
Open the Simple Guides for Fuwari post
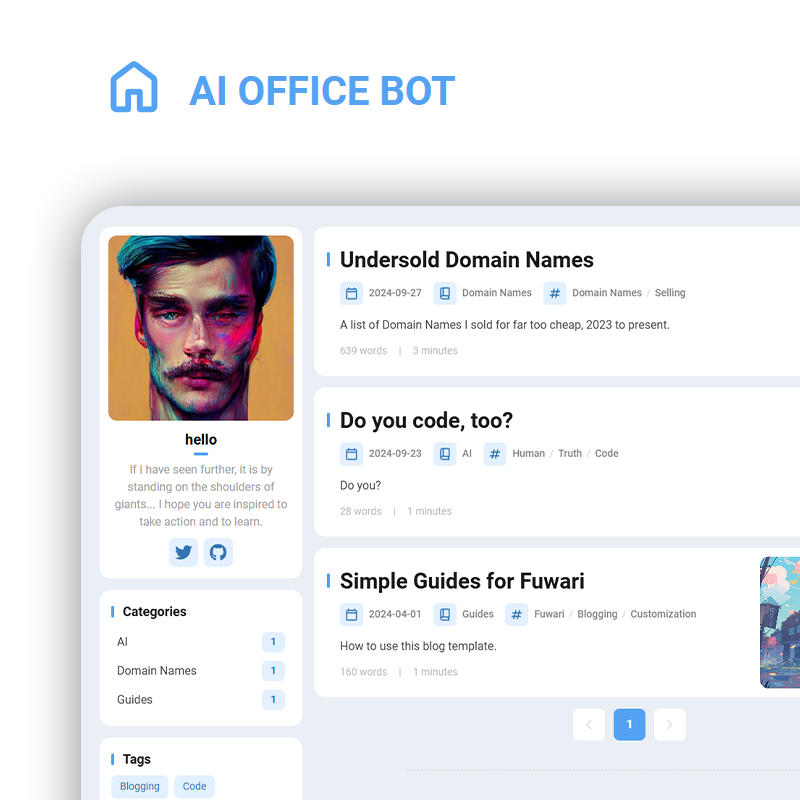click(462, 581)
